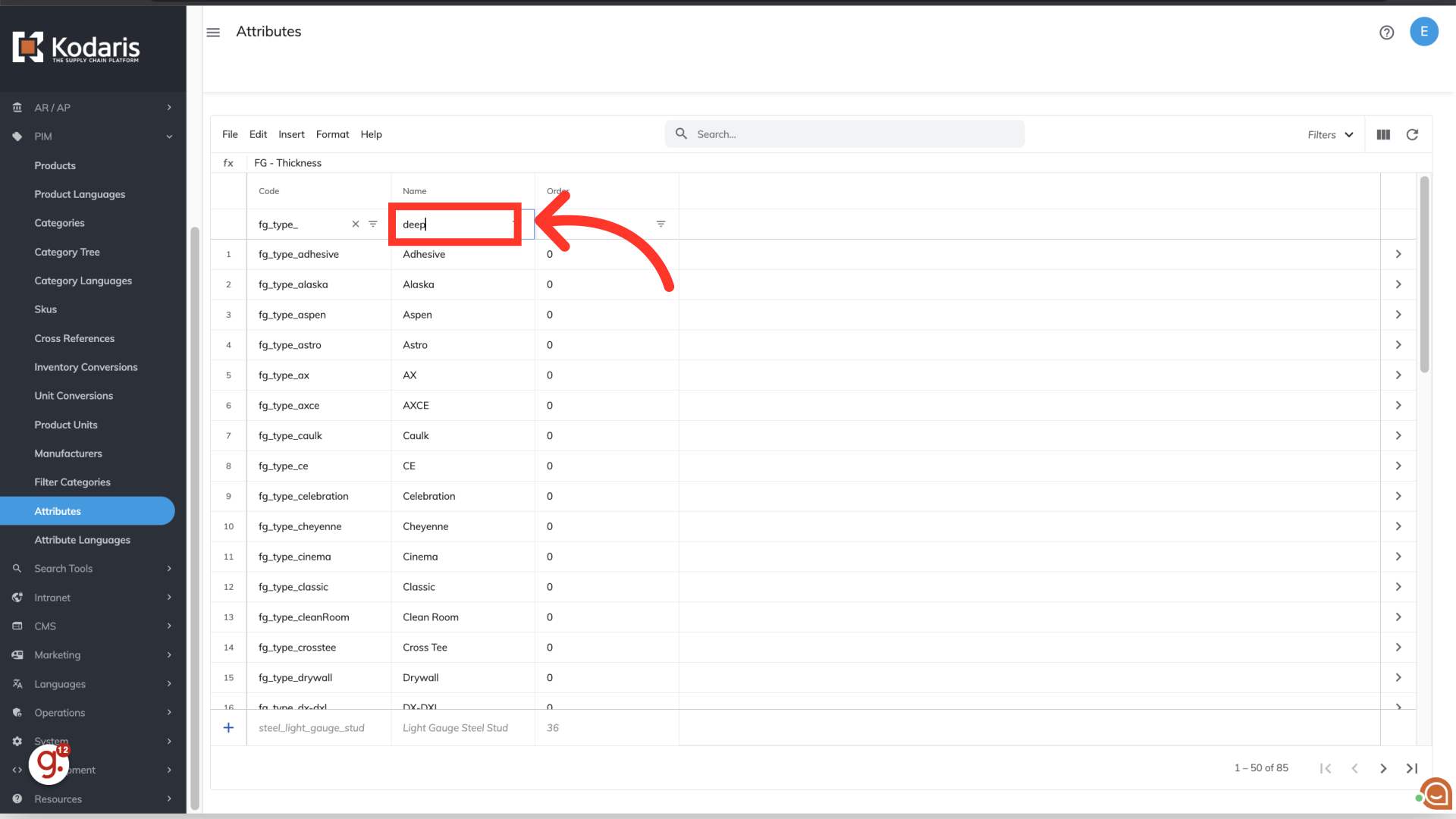Open the Order column filter options icon
This screenshot has width=1456, height=819.
661,224
